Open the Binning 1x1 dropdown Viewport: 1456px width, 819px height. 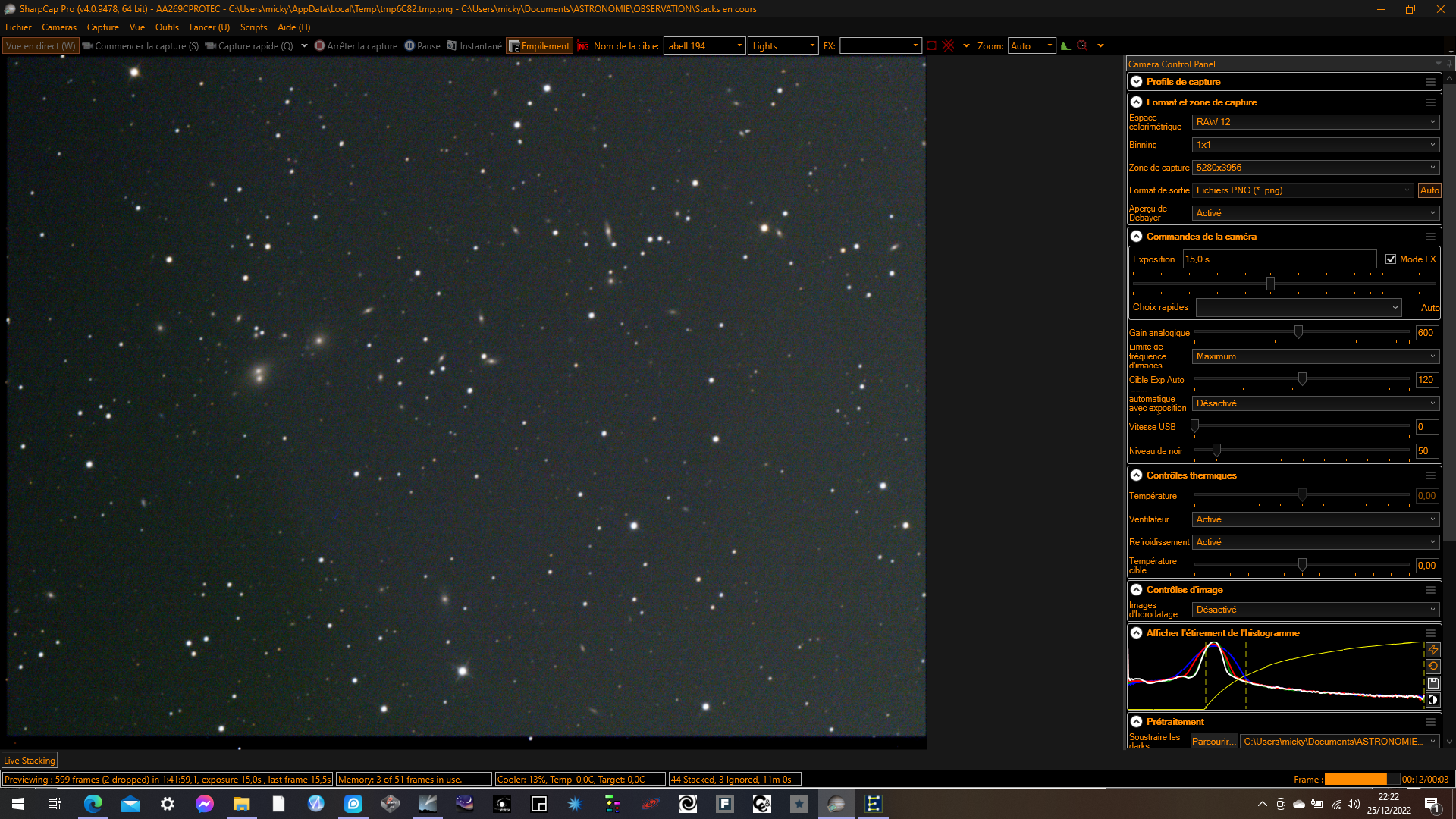click(x=1316, y=145)
